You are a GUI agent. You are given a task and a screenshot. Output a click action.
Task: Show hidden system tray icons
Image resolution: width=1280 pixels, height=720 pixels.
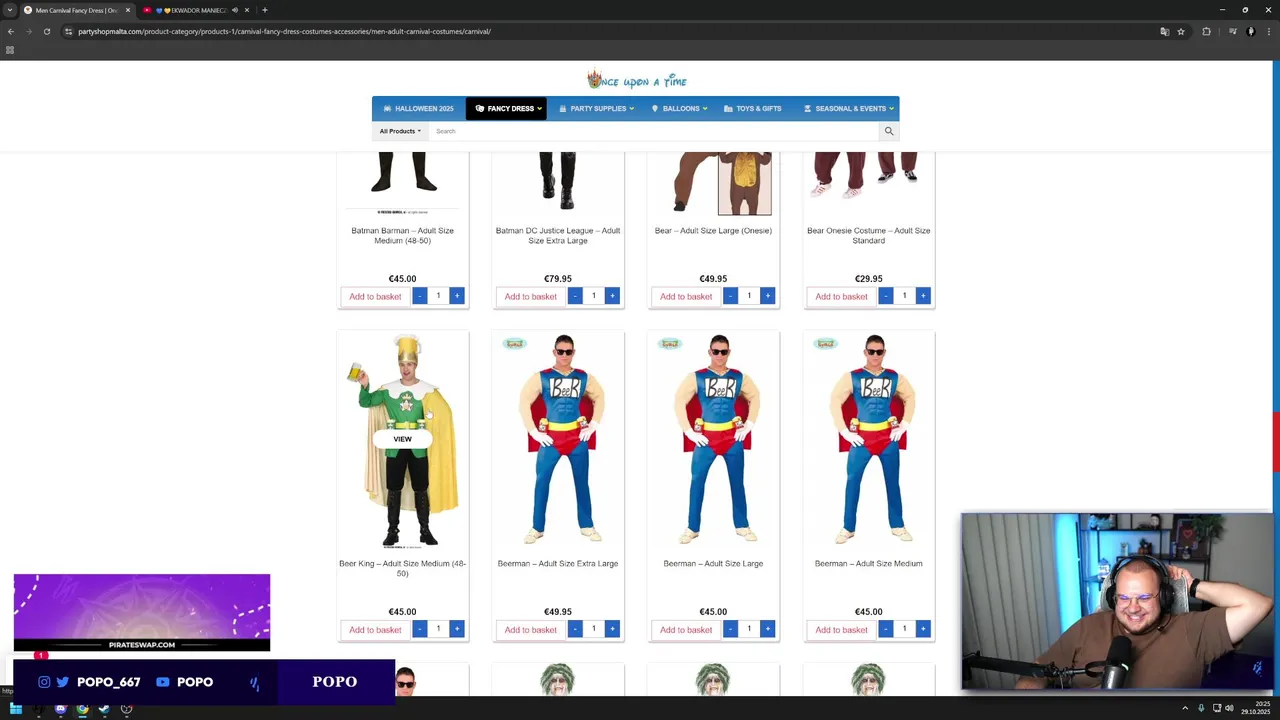[x=1185, y=709]
